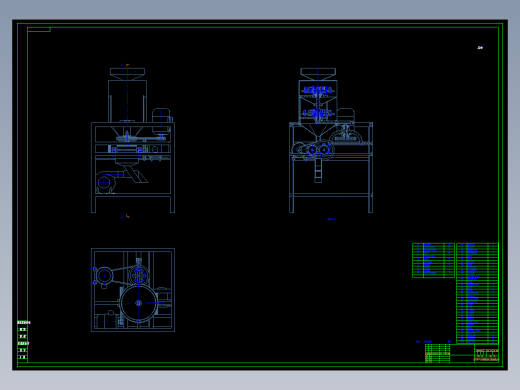
Task: Click the blue view label under side view
Action: coord(331,219)
